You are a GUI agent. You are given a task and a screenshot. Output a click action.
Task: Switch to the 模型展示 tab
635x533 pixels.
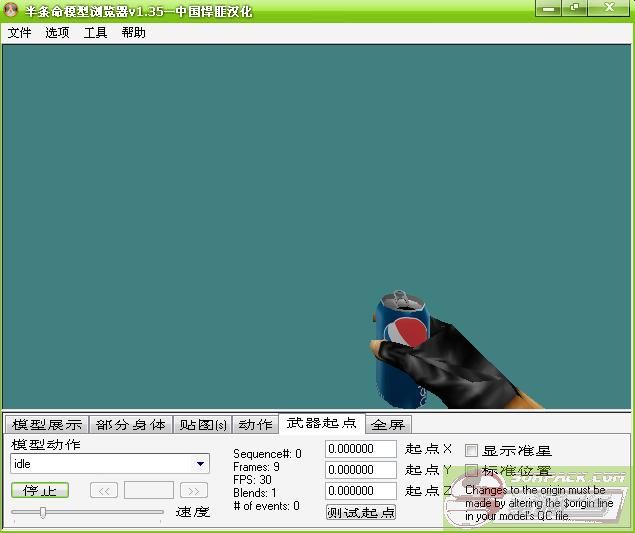tap(46, 425)
